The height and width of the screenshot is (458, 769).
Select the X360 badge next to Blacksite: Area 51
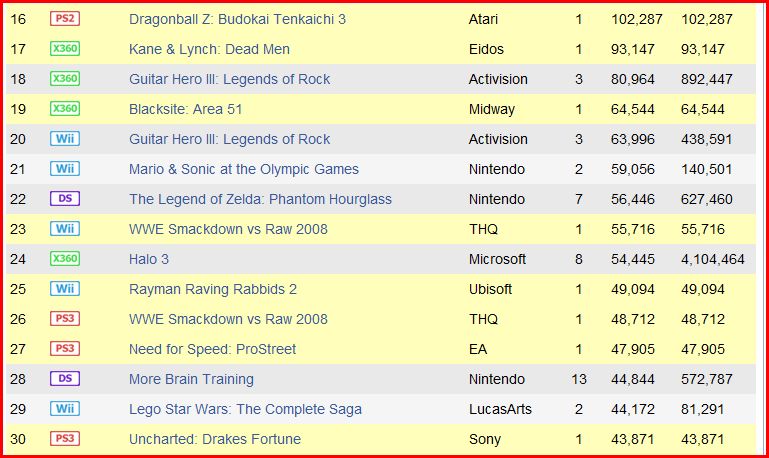[65, 108]
